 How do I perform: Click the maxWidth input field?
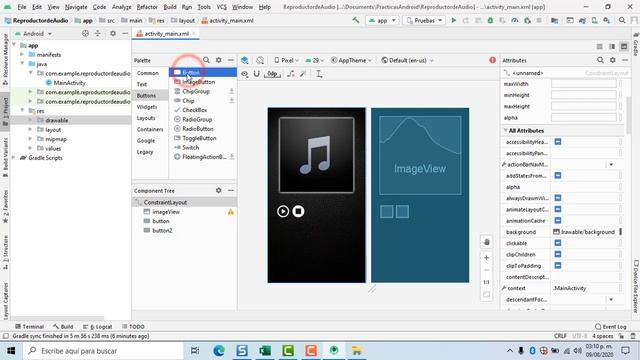point(584,84)
